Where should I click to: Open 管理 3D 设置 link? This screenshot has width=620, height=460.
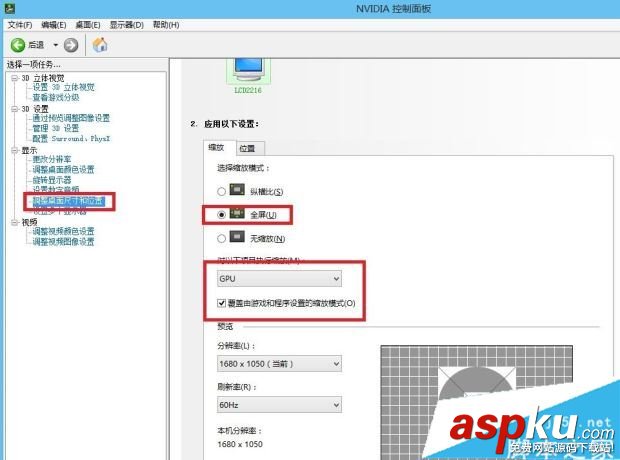(56, 128)
